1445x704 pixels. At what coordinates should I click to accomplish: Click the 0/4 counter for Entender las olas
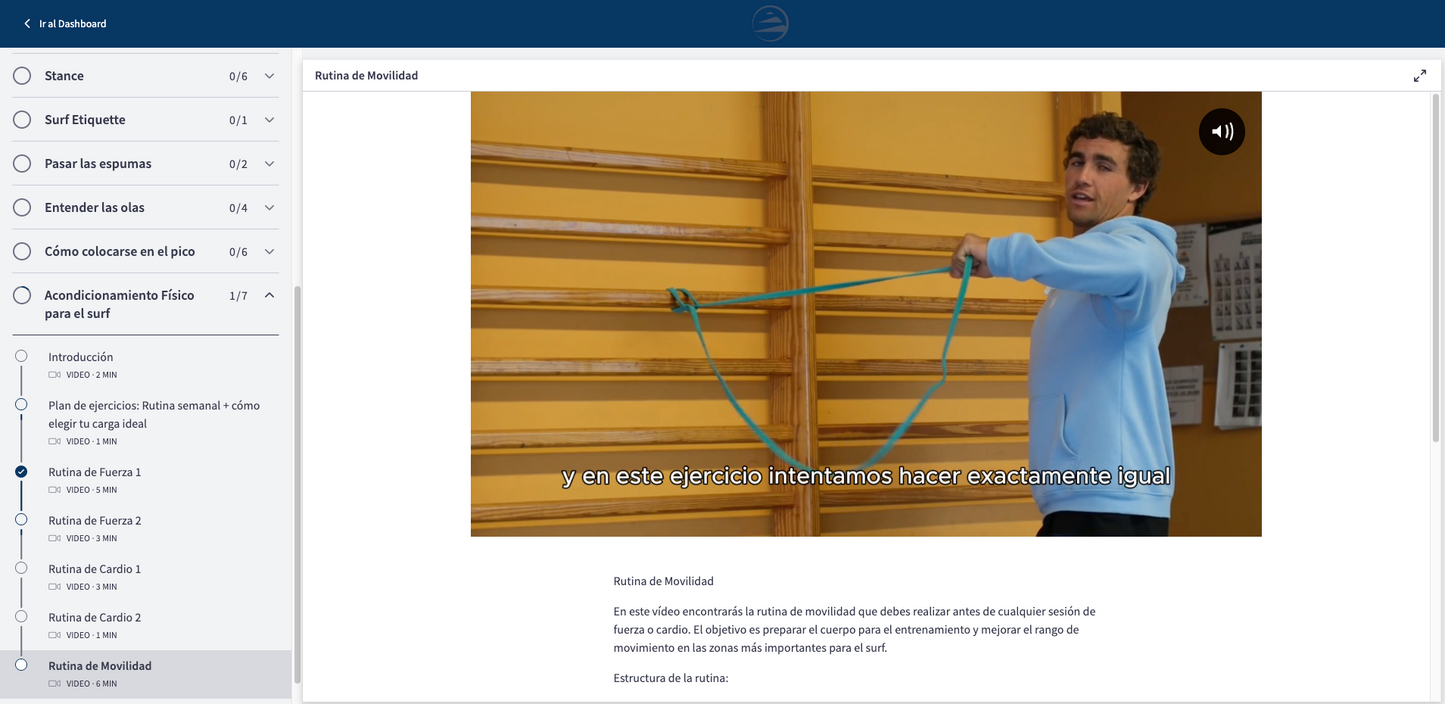(x=238, y=209)
